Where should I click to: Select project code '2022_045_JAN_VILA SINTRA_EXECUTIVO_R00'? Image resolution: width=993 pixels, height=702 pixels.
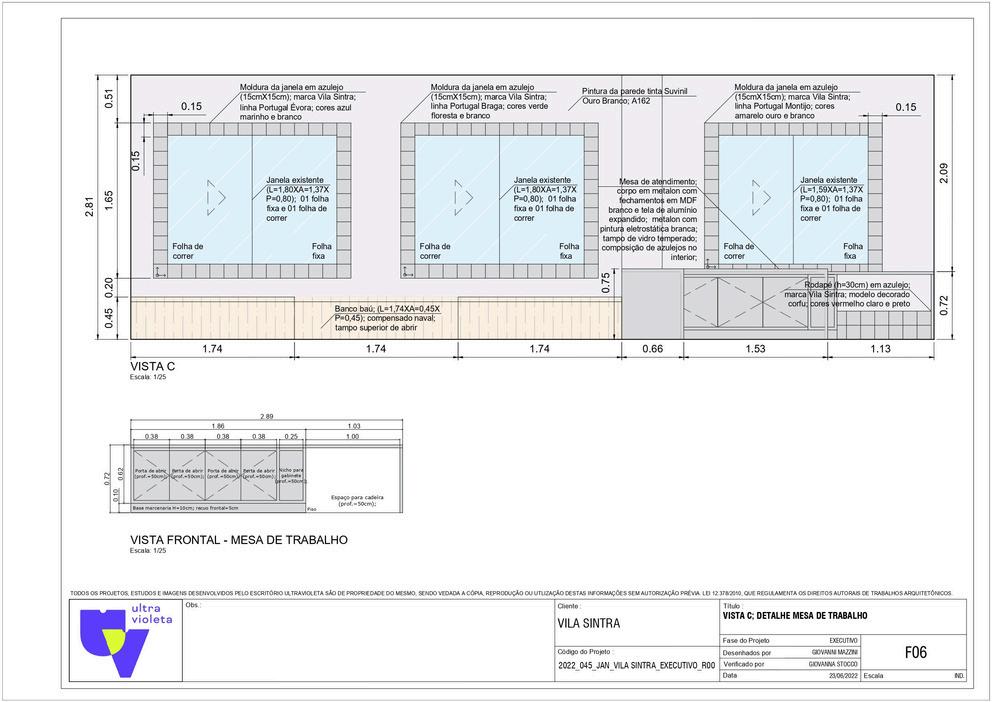(636, 666)
